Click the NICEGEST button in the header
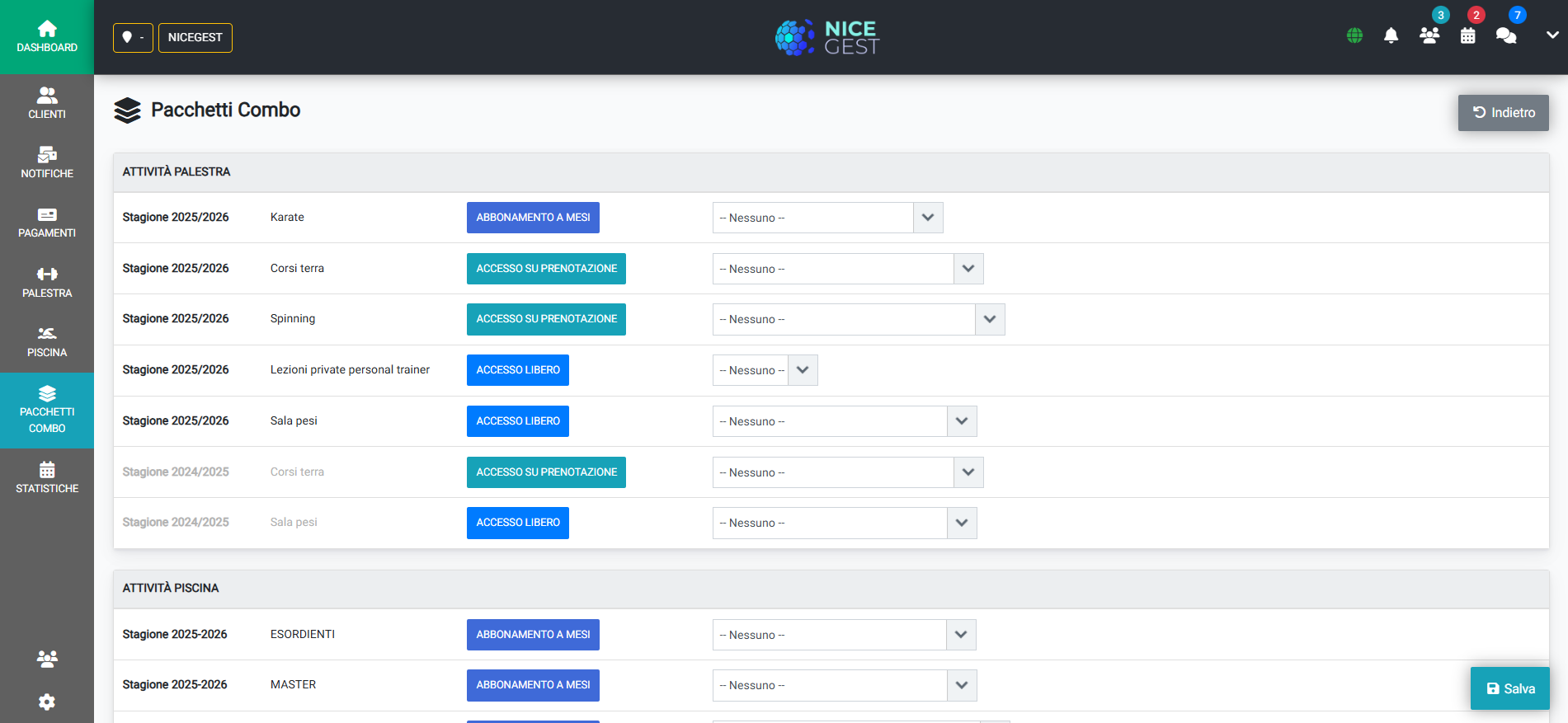The height and width of the screenshot is (723, 1568). pos(195,37)
